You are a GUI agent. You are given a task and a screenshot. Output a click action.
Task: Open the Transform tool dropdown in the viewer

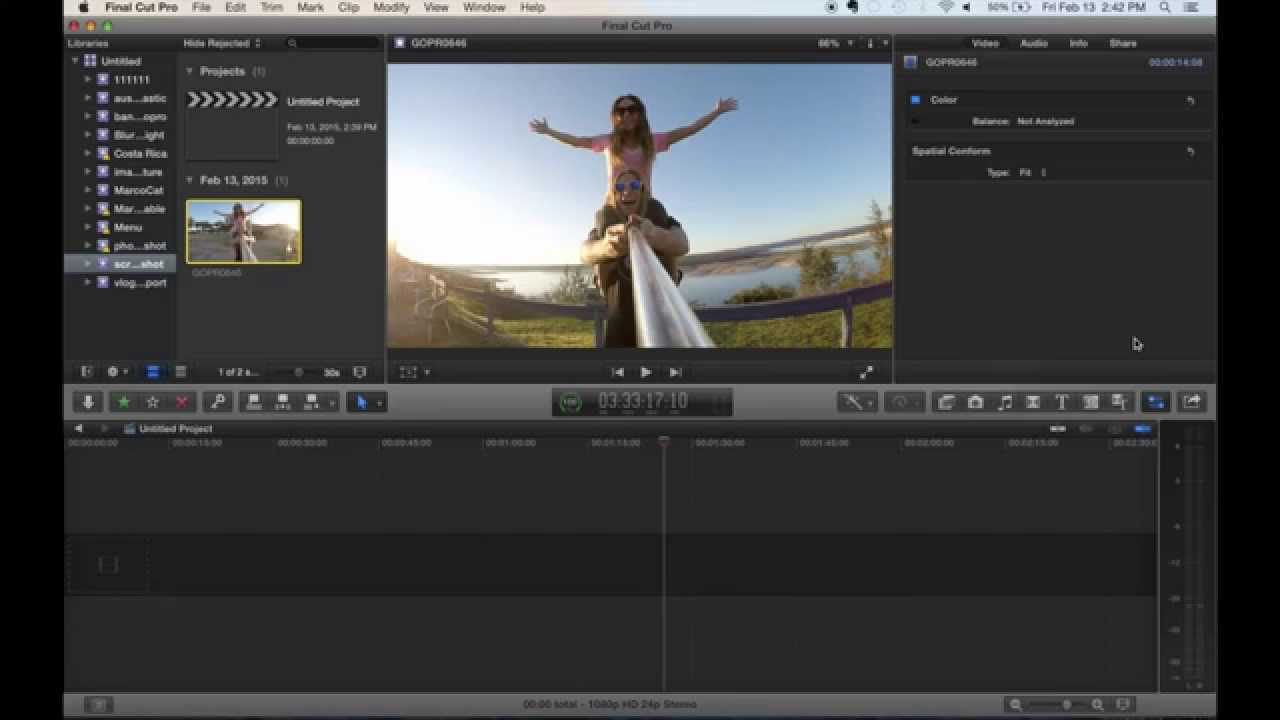point(415,372)
